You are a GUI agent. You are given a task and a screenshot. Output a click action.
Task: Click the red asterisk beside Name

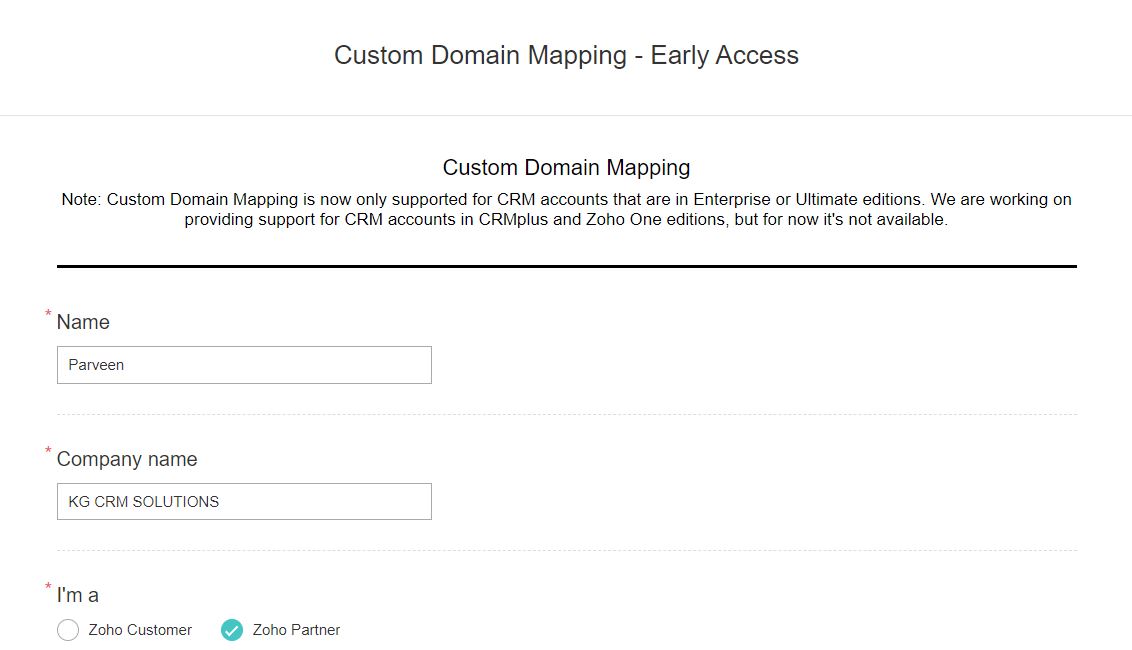[x=48, y=315]
